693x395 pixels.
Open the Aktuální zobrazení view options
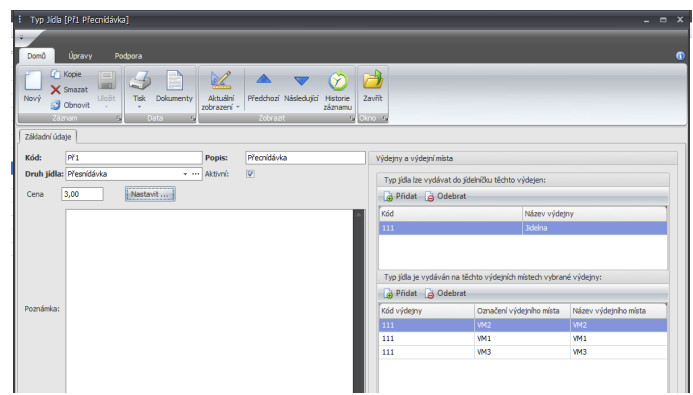coord(220,91)
